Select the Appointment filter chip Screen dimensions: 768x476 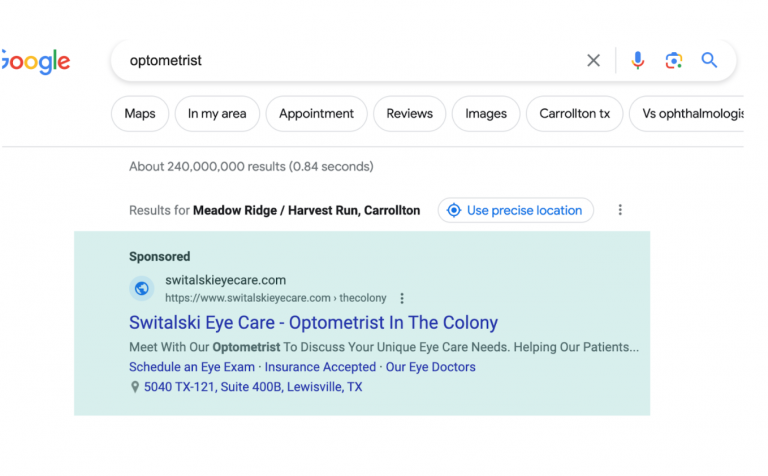point(316,114)
